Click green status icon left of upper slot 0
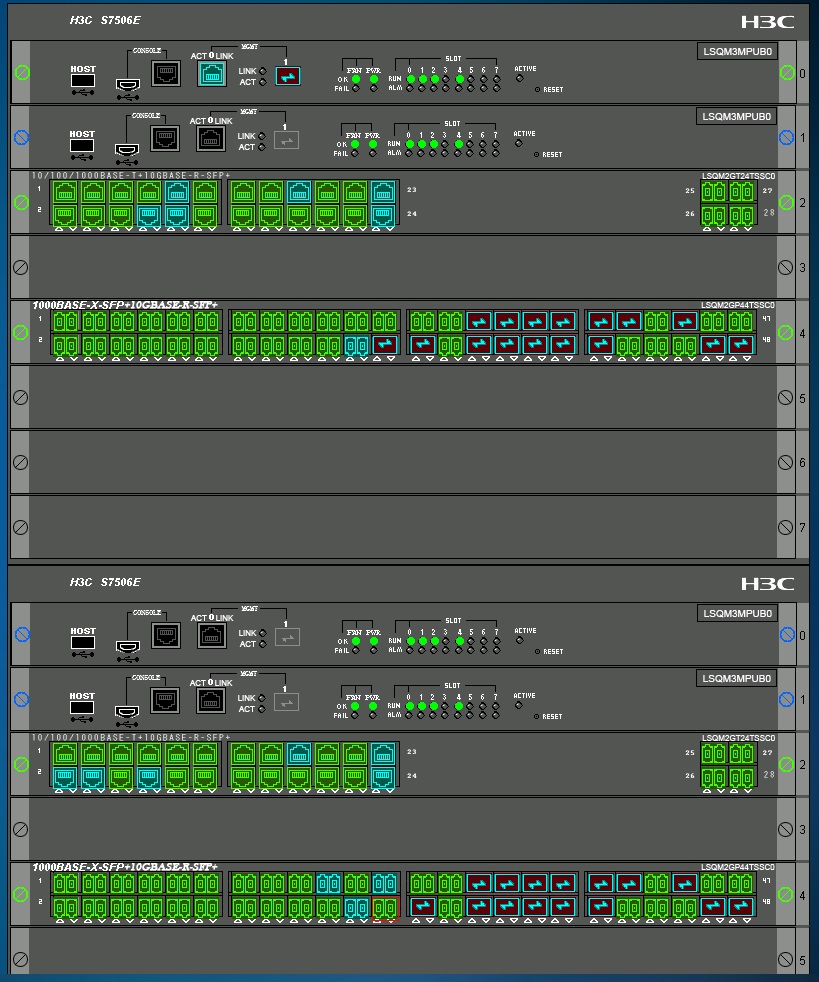 coord(22,73)
